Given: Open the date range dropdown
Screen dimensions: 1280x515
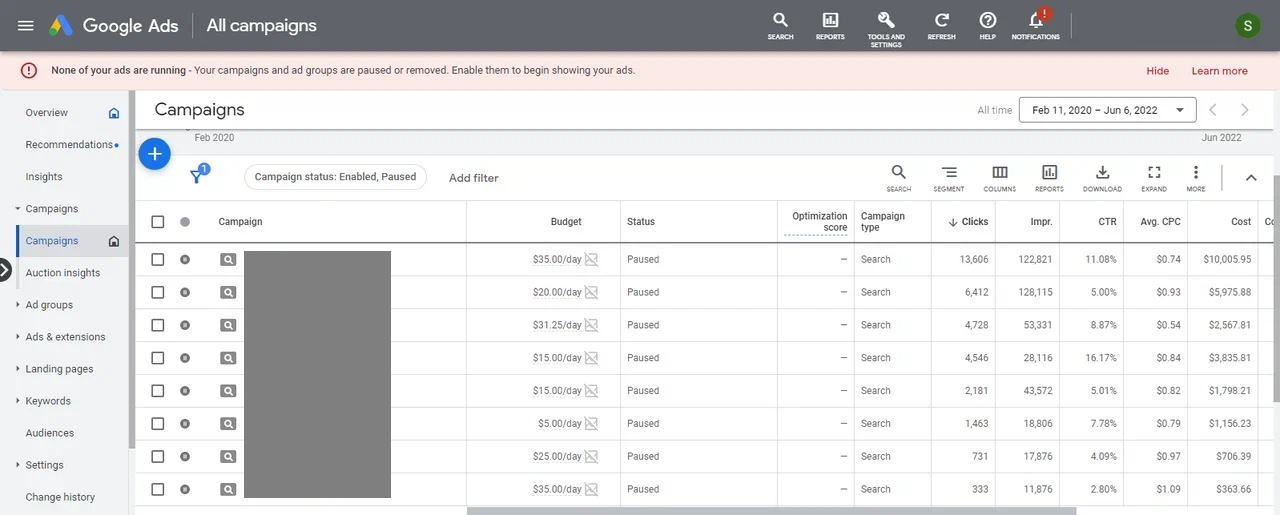Looking at the screenshot, I should pos(1107,110).
